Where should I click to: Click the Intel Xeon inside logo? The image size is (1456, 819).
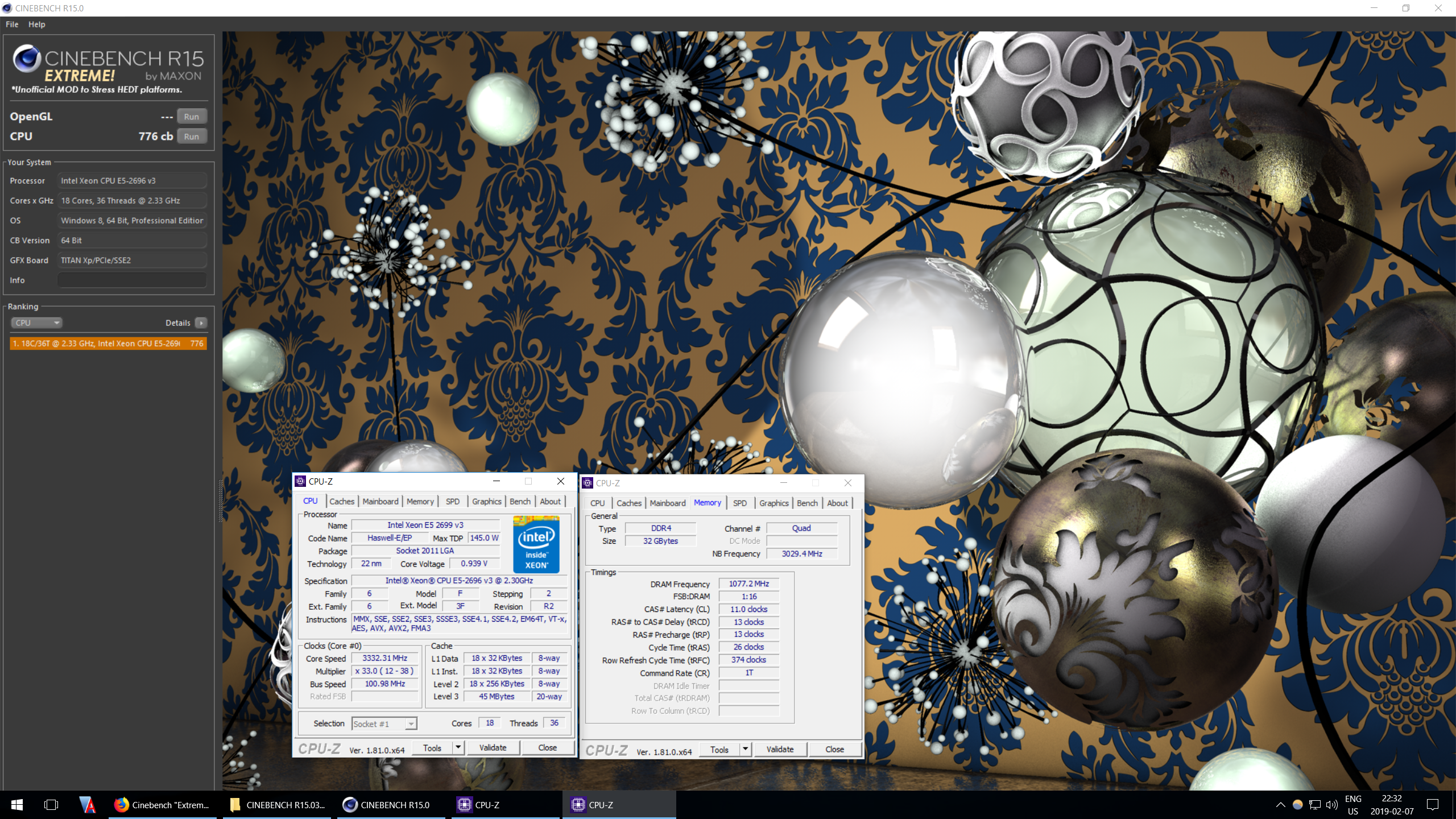pyautogui.click(x=536, y=544)
